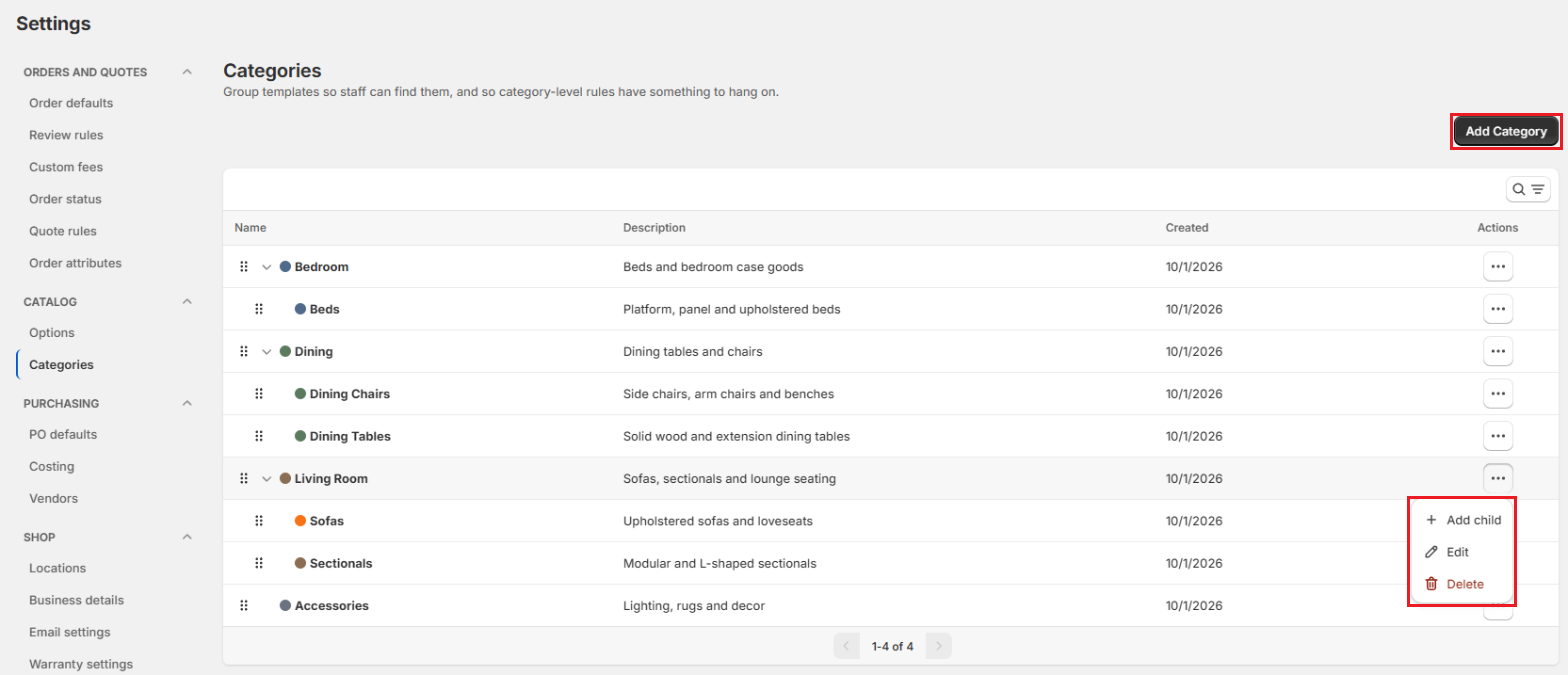Open the search and filter control
The height and width of the screenshot is (675, 1568).
tap(1529, 189)
